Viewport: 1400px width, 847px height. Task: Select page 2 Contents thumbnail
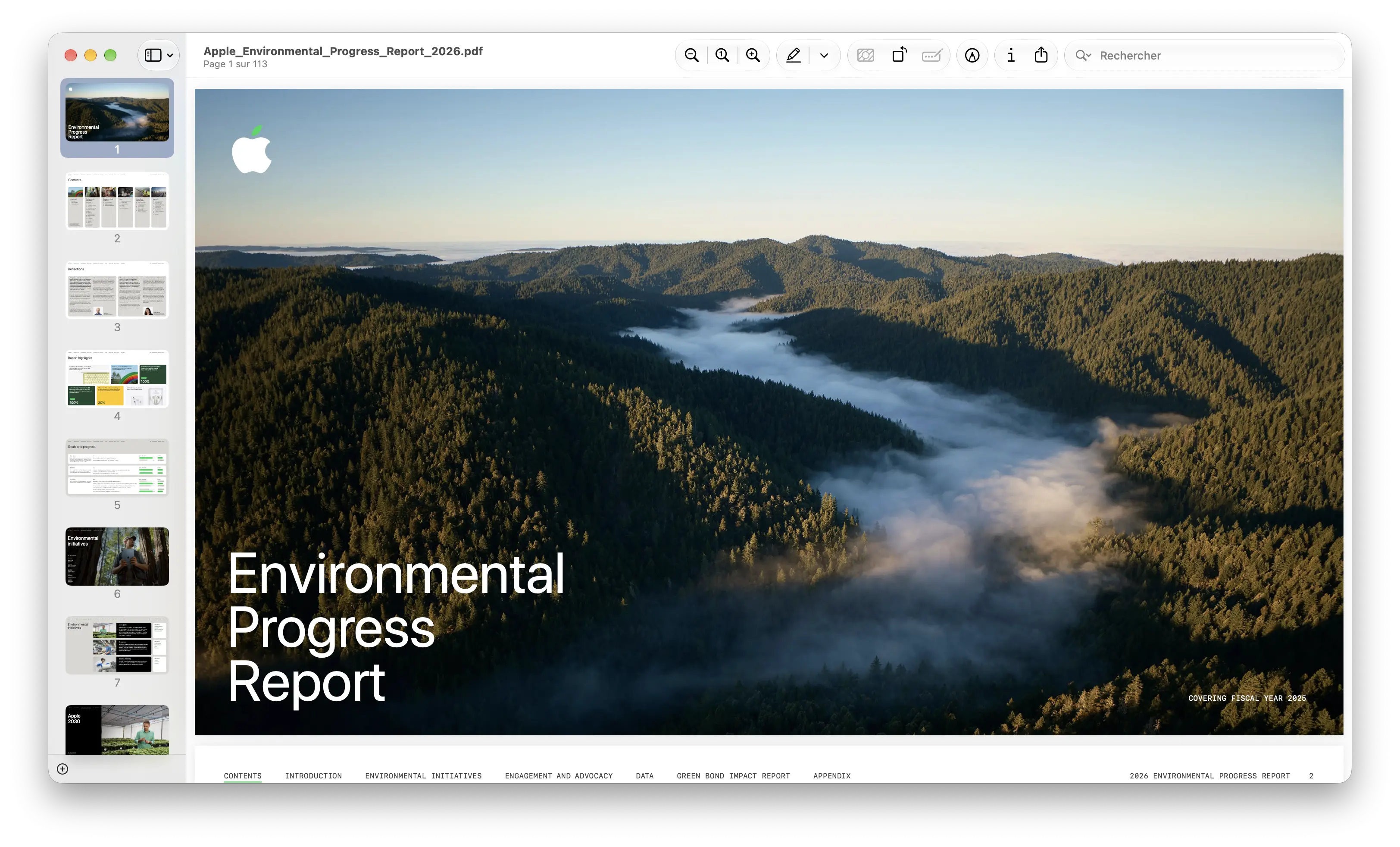coord(117,201)
